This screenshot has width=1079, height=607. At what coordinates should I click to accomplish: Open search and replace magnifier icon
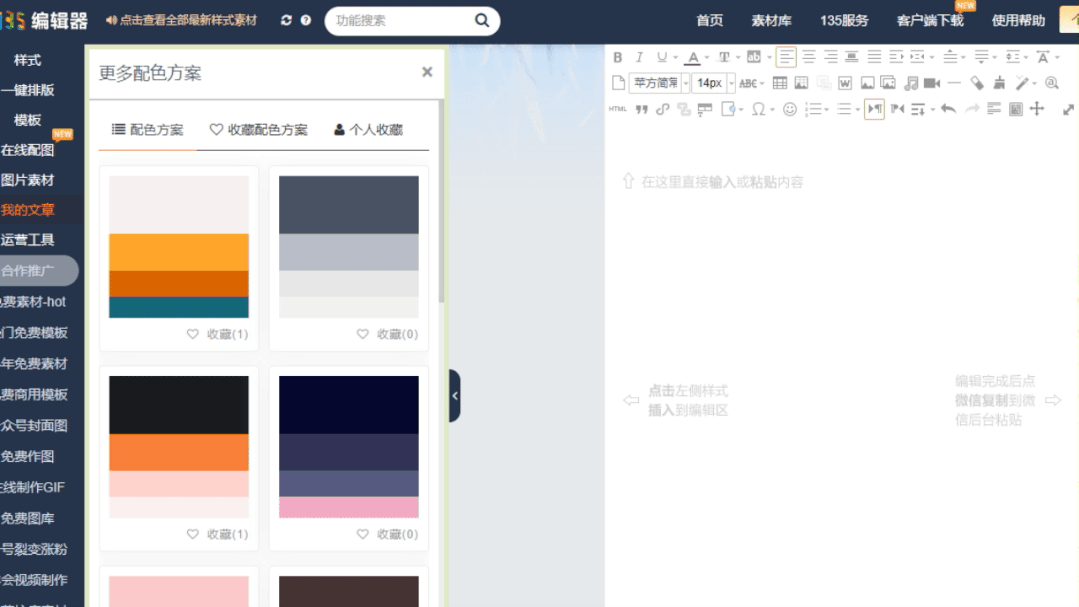(1051, 83)
